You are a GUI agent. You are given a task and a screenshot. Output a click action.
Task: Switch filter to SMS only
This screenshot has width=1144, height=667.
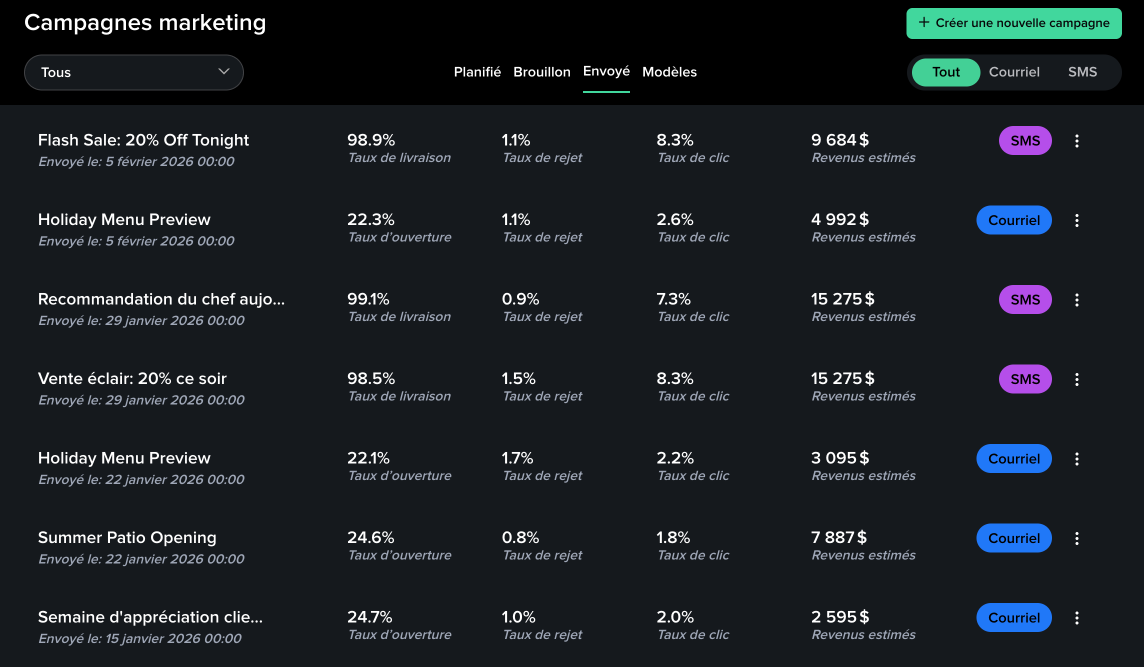coord(1082,72)
